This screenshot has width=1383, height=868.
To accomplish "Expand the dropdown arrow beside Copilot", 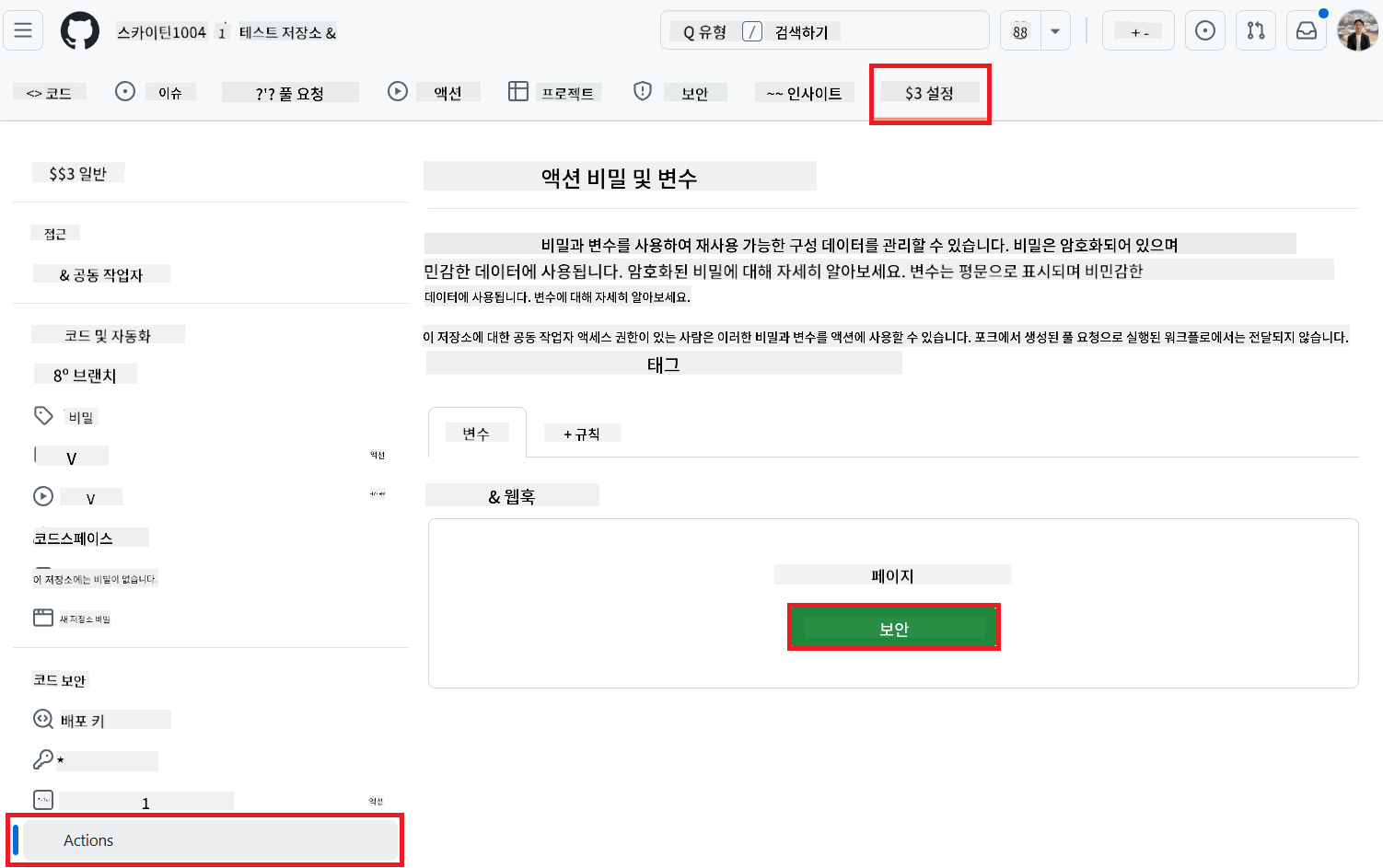I will pos(1055,31).
